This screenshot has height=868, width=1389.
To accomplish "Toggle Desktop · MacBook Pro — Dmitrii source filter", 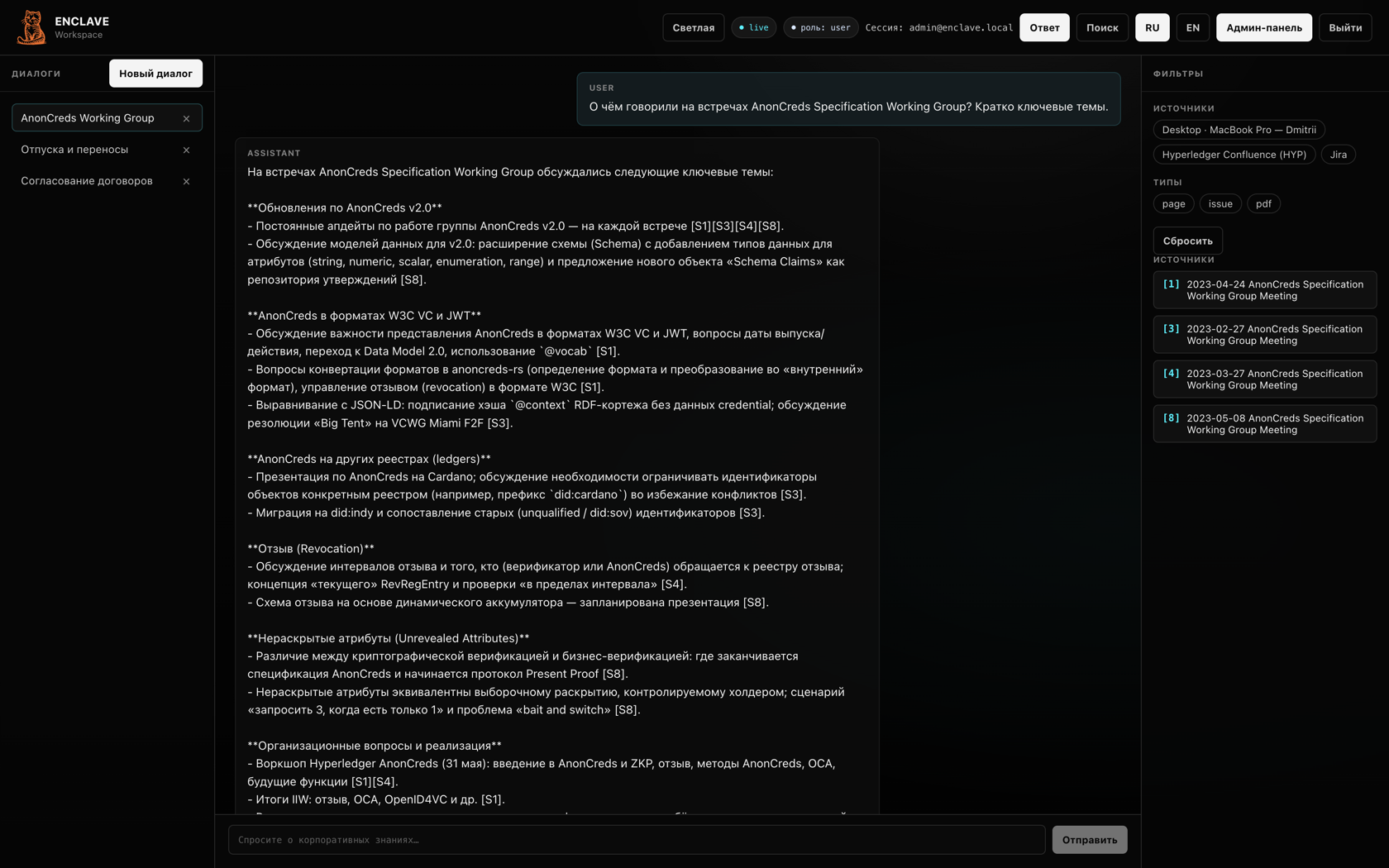I will click(x=1239, y=130).
